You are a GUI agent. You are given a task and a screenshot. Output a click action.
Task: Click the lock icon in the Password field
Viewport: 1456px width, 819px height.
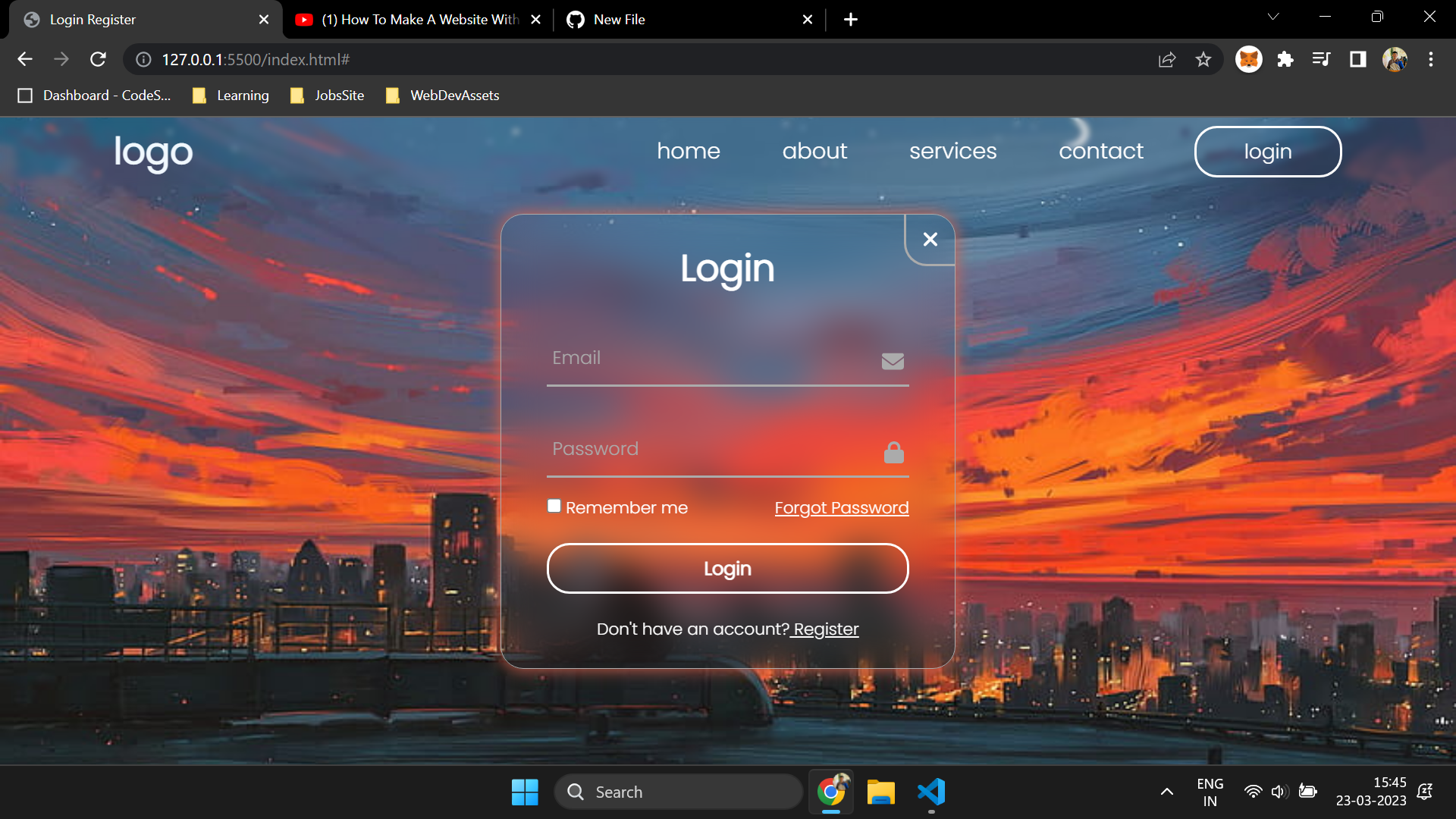893,452
